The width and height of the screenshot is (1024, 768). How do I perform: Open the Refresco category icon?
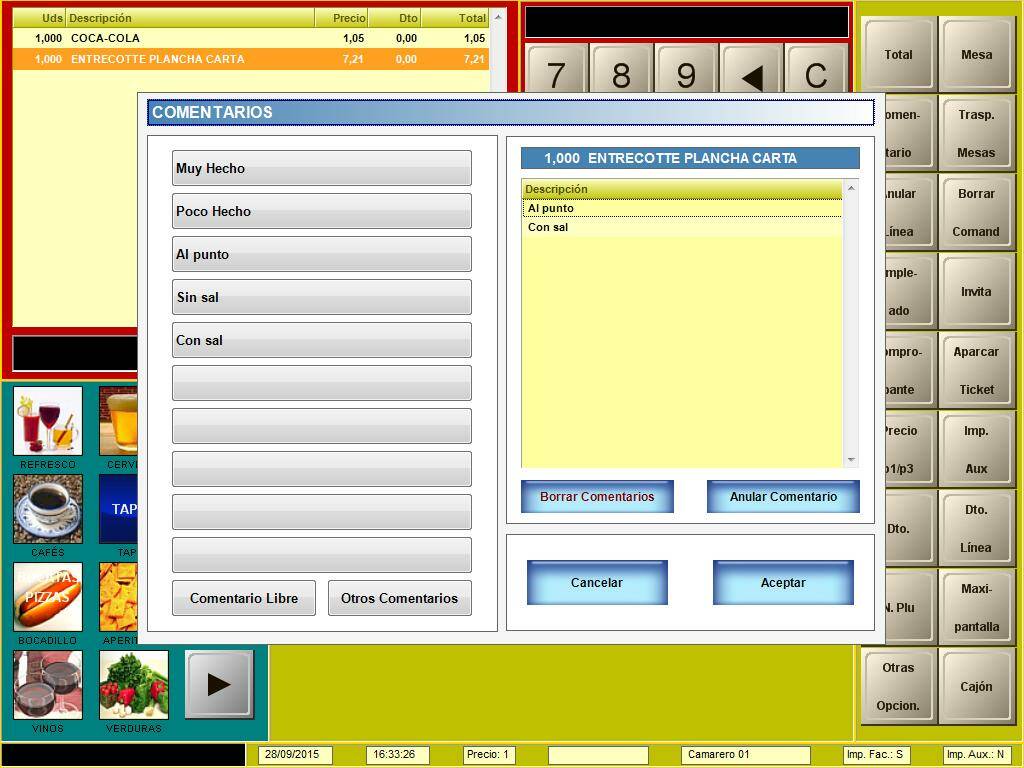pos(48,422)
